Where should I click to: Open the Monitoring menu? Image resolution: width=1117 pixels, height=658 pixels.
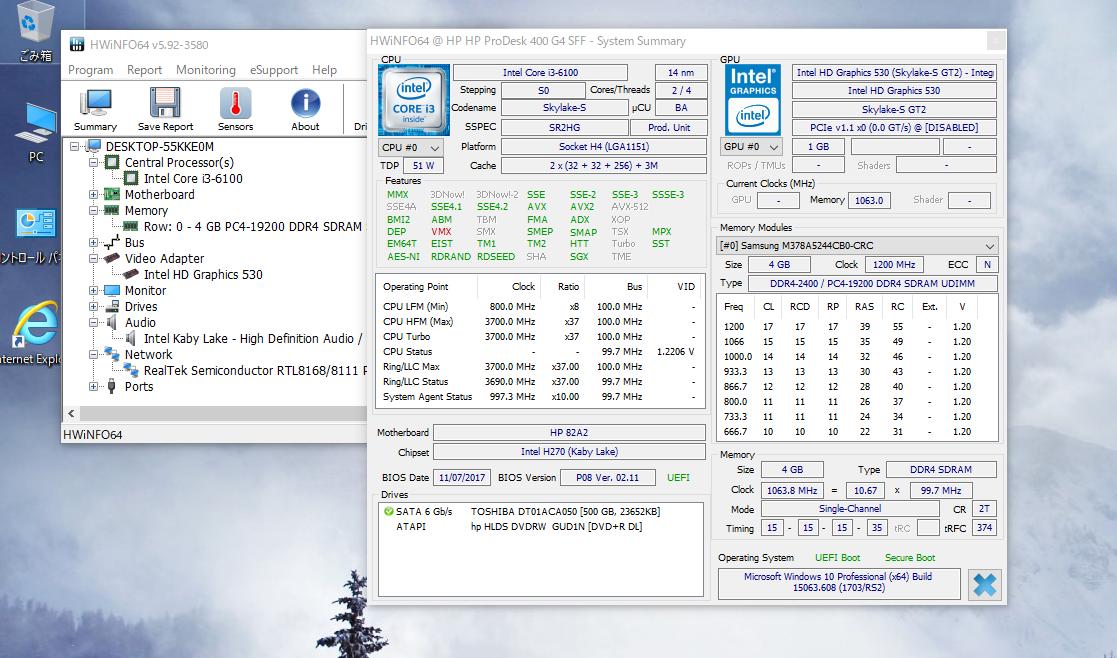click(205, 70)
